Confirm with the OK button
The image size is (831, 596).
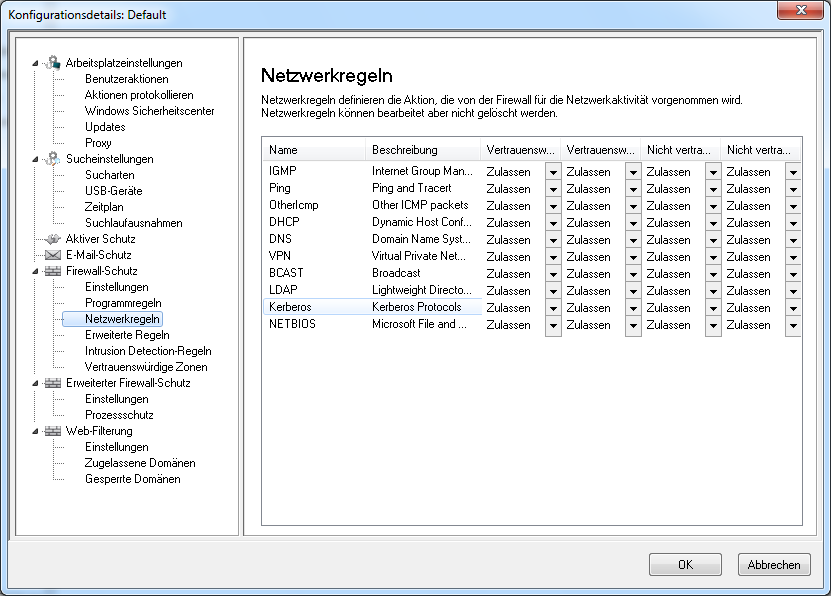pos(685,565)
